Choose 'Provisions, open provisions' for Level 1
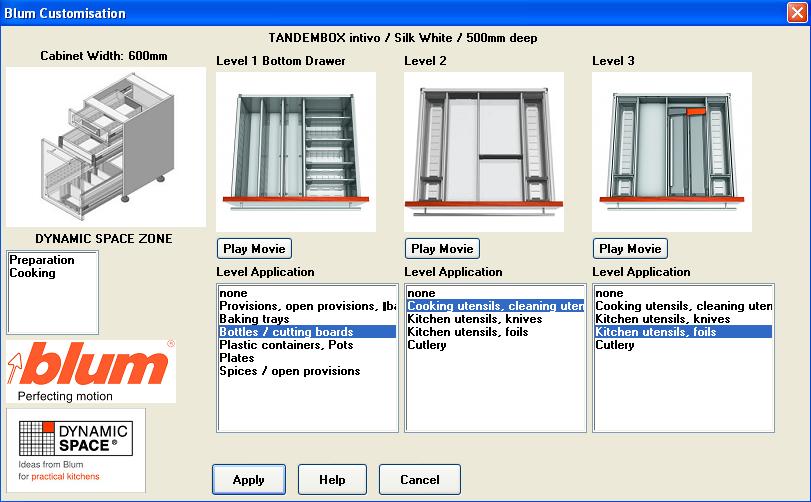Viewport: 811px width, 502px height. [x=307, y=306]
